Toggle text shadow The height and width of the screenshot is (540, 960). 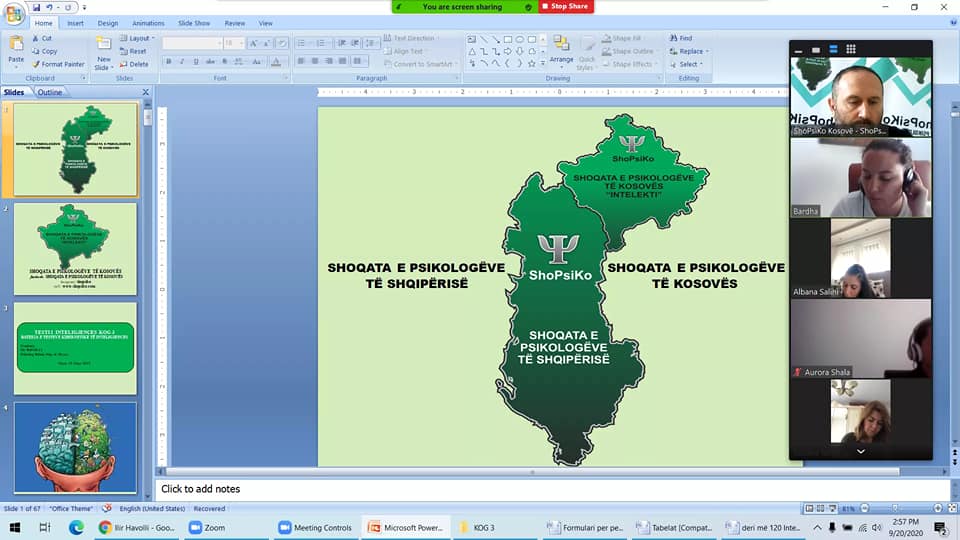225,61
